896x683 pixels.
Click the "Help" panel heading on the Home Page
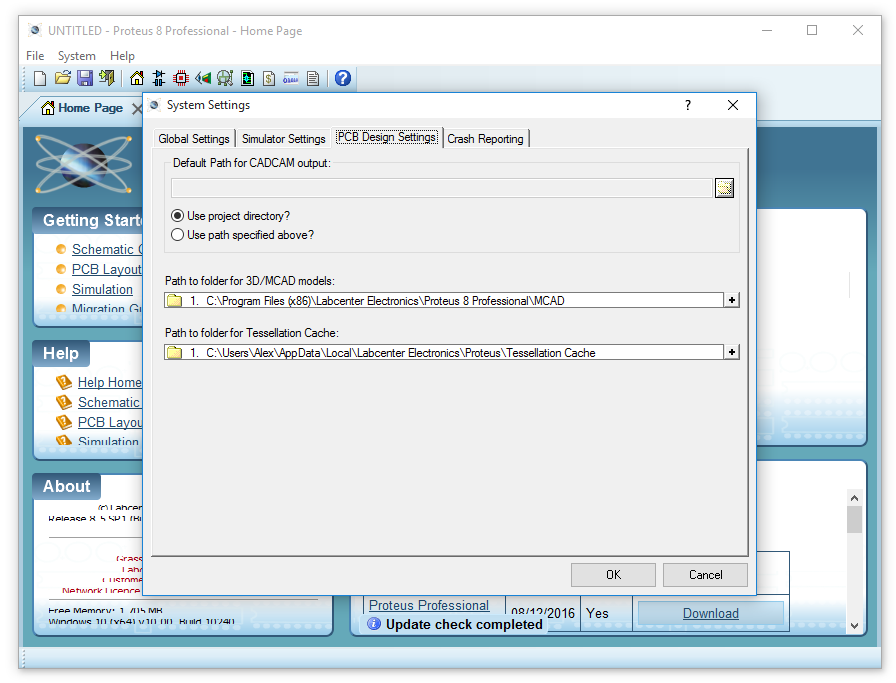(x=61, y=353)
